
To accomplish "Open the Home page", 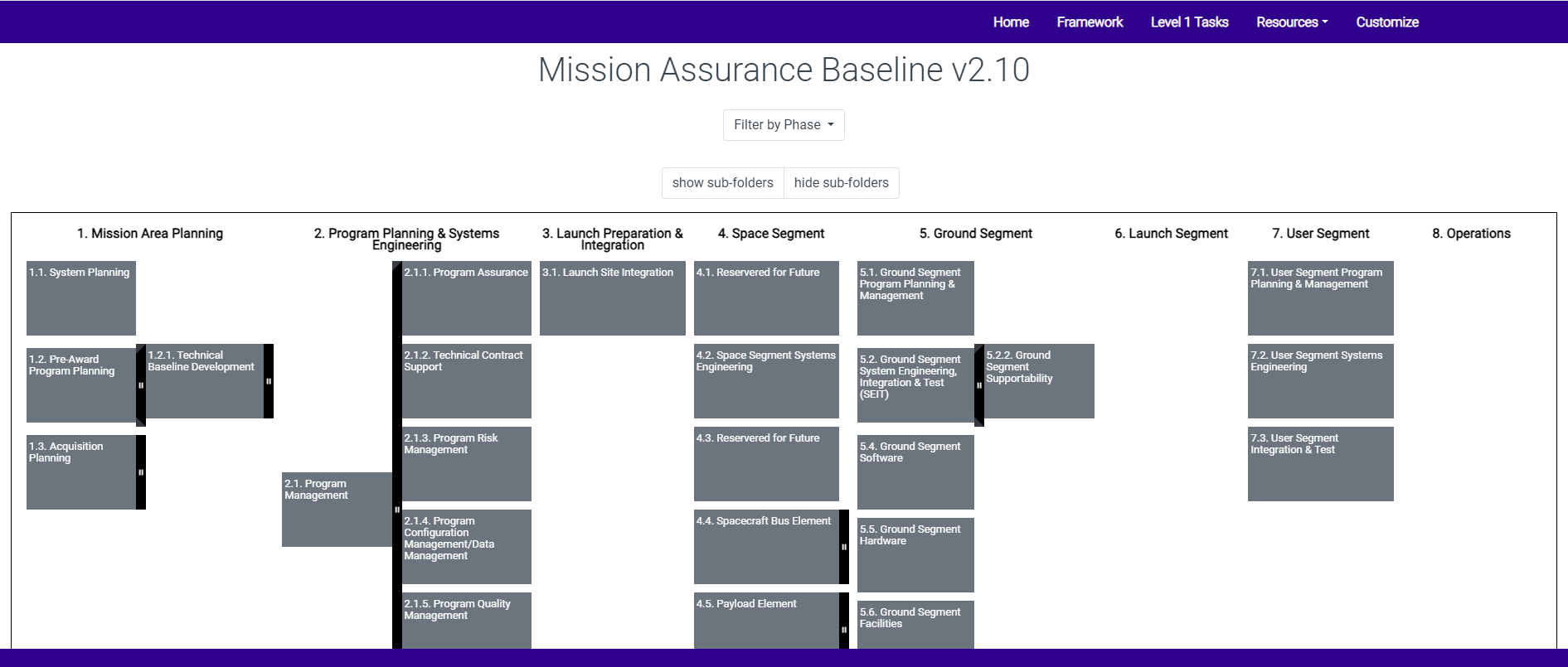I will (1011, 22).
